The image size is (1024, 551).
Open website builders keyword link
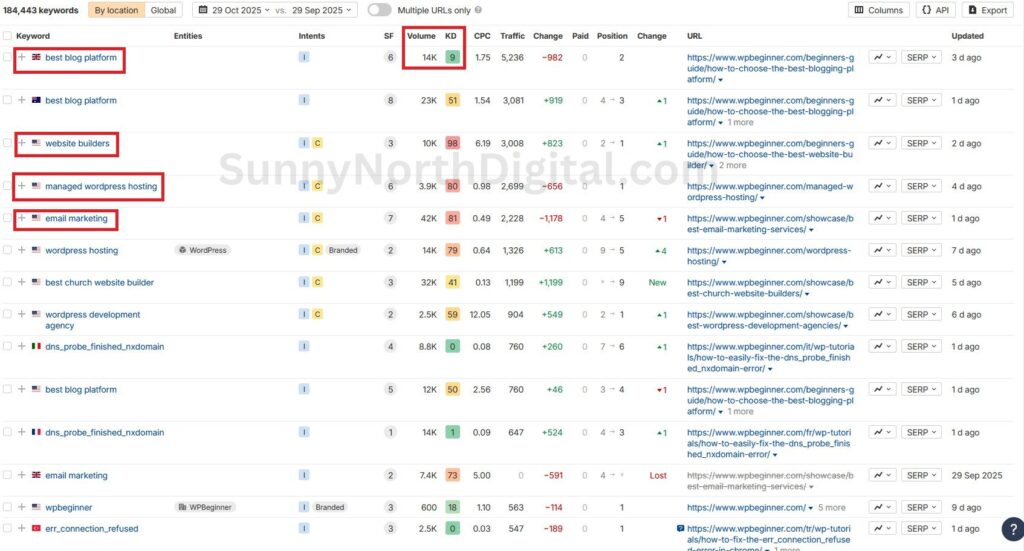click(77, 143)
